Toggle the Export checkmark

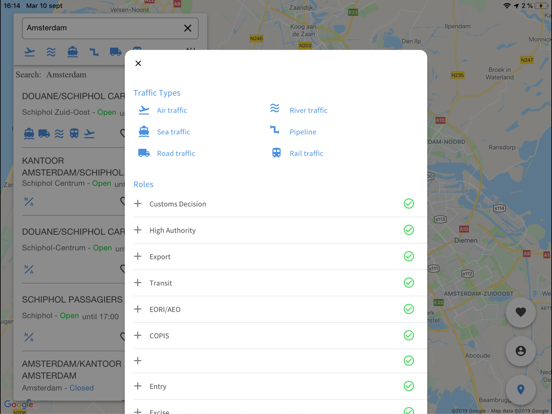tap(409, 256)
